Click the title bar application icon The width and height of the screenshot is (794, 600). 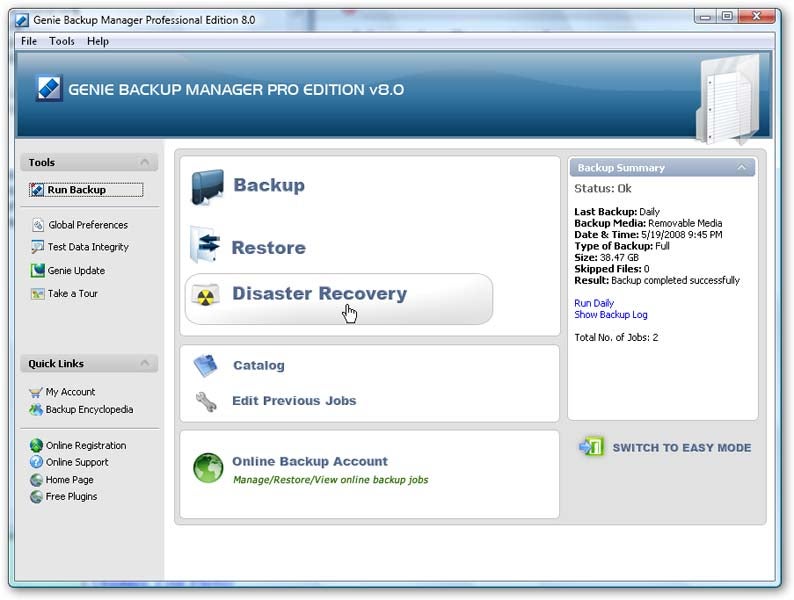pyautogui.click(x=22, y=20)
